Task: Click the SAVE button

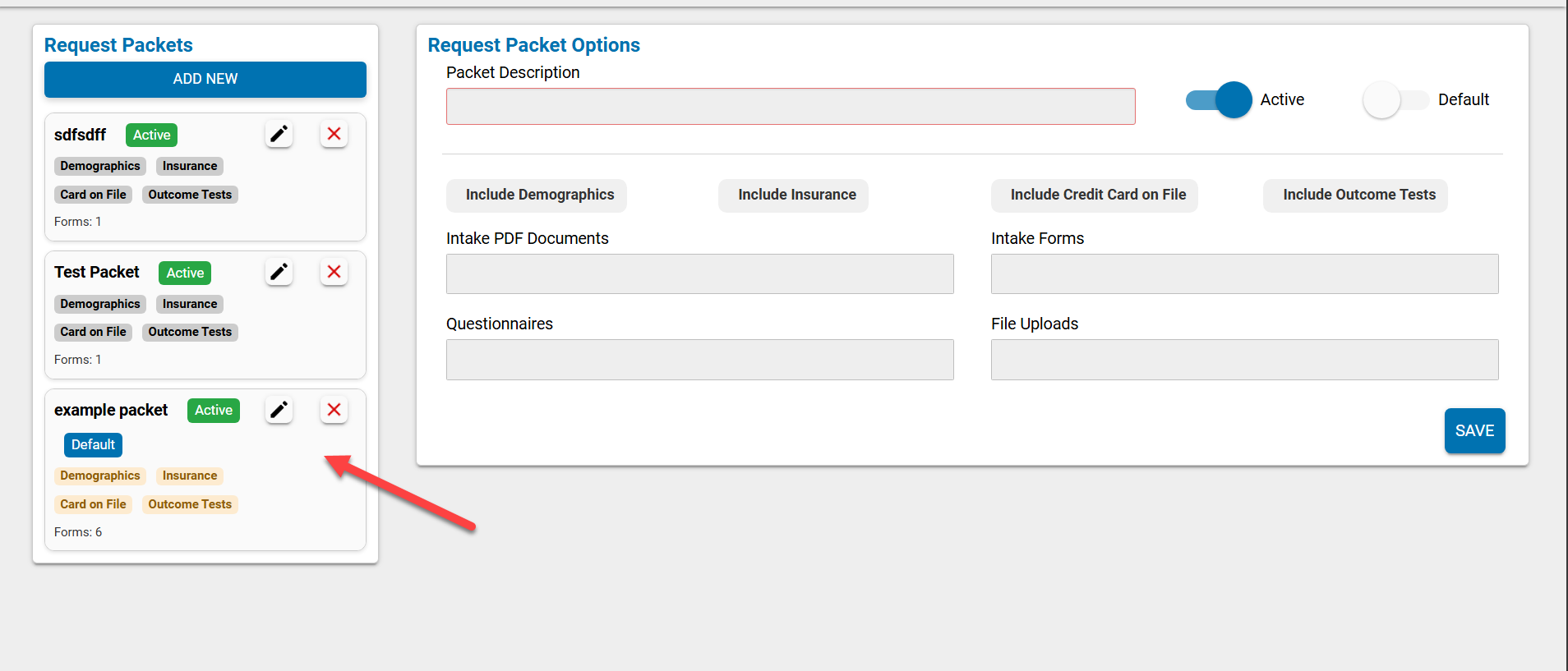Action: tap(1474, 431)
